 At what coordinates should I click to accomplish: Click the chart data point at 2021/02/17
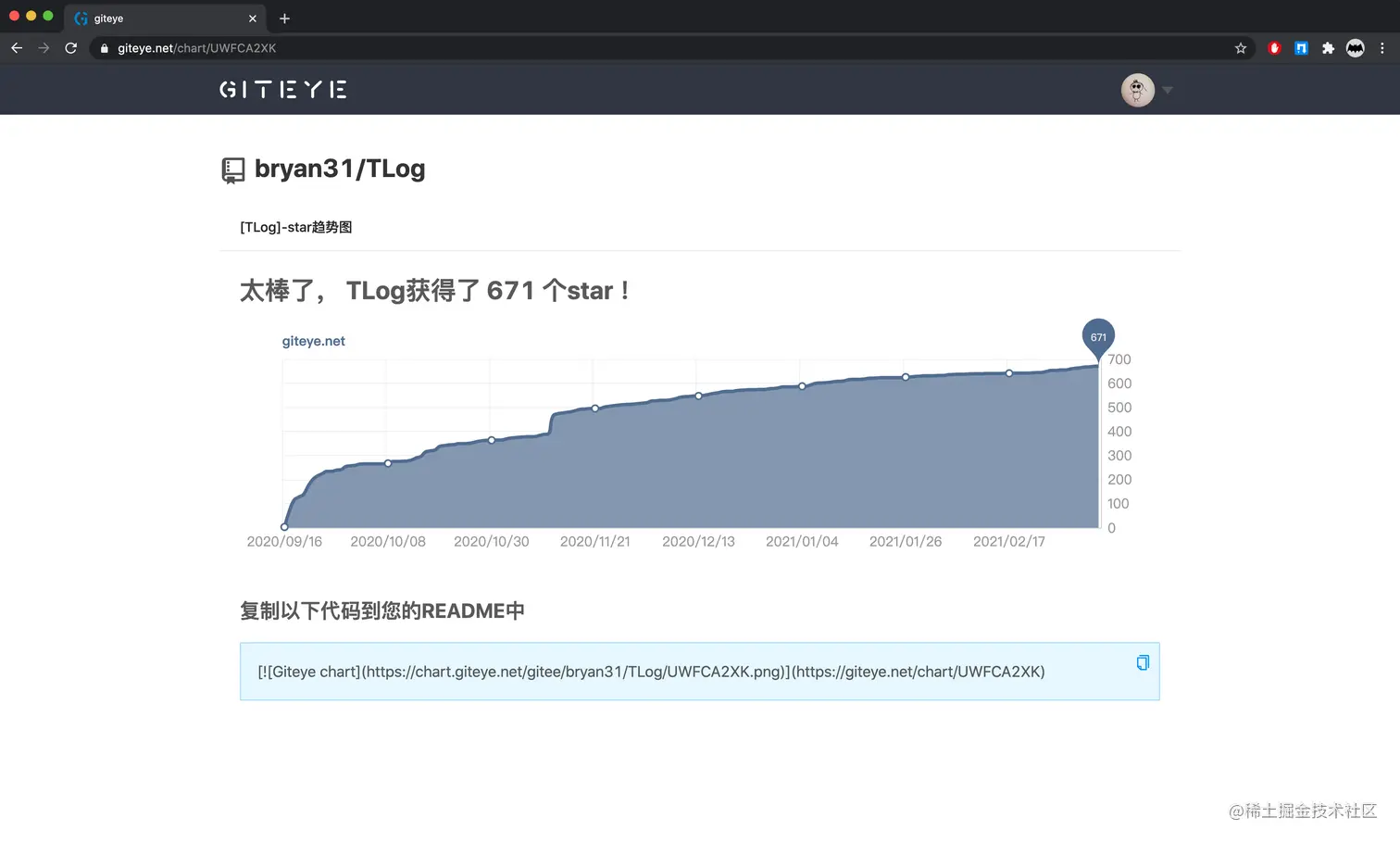coord(1009,373)
